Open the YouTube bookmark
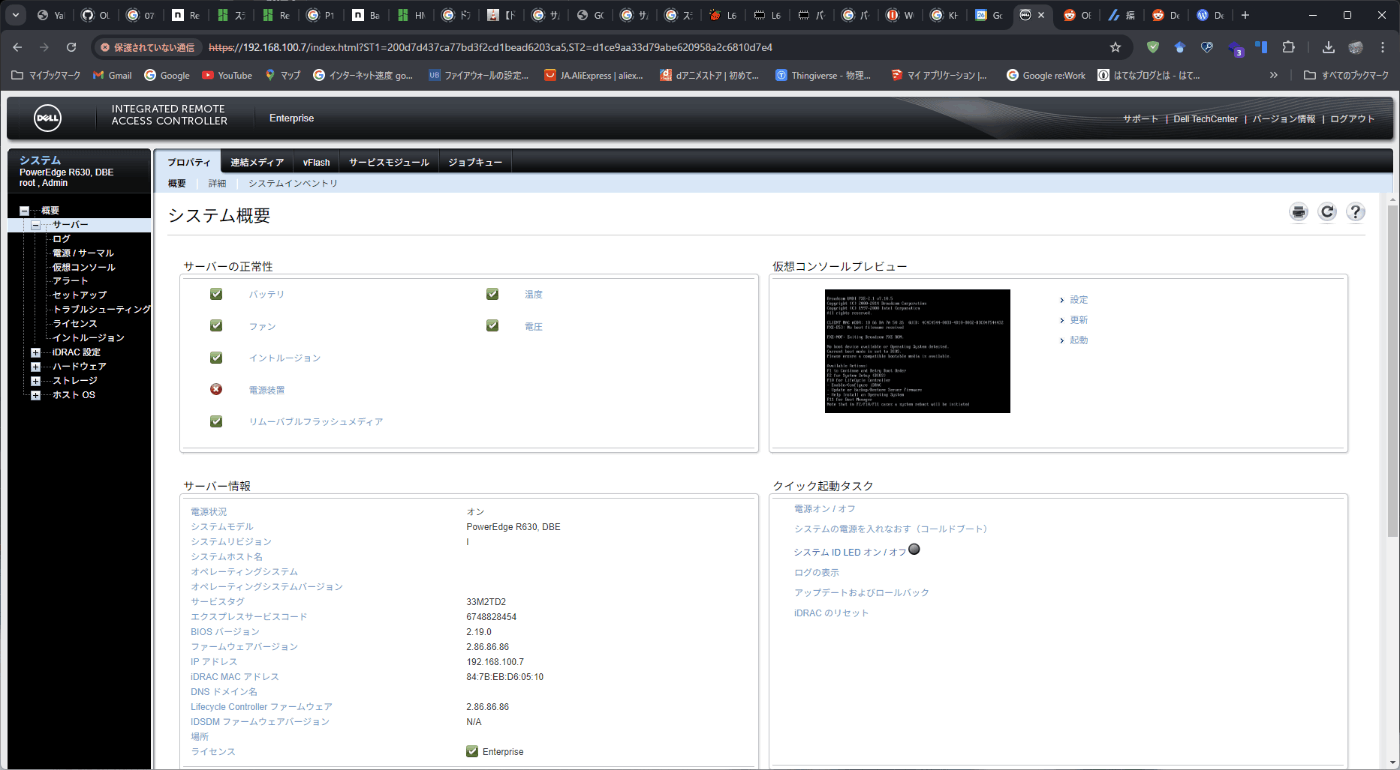 tap(226, 75)
